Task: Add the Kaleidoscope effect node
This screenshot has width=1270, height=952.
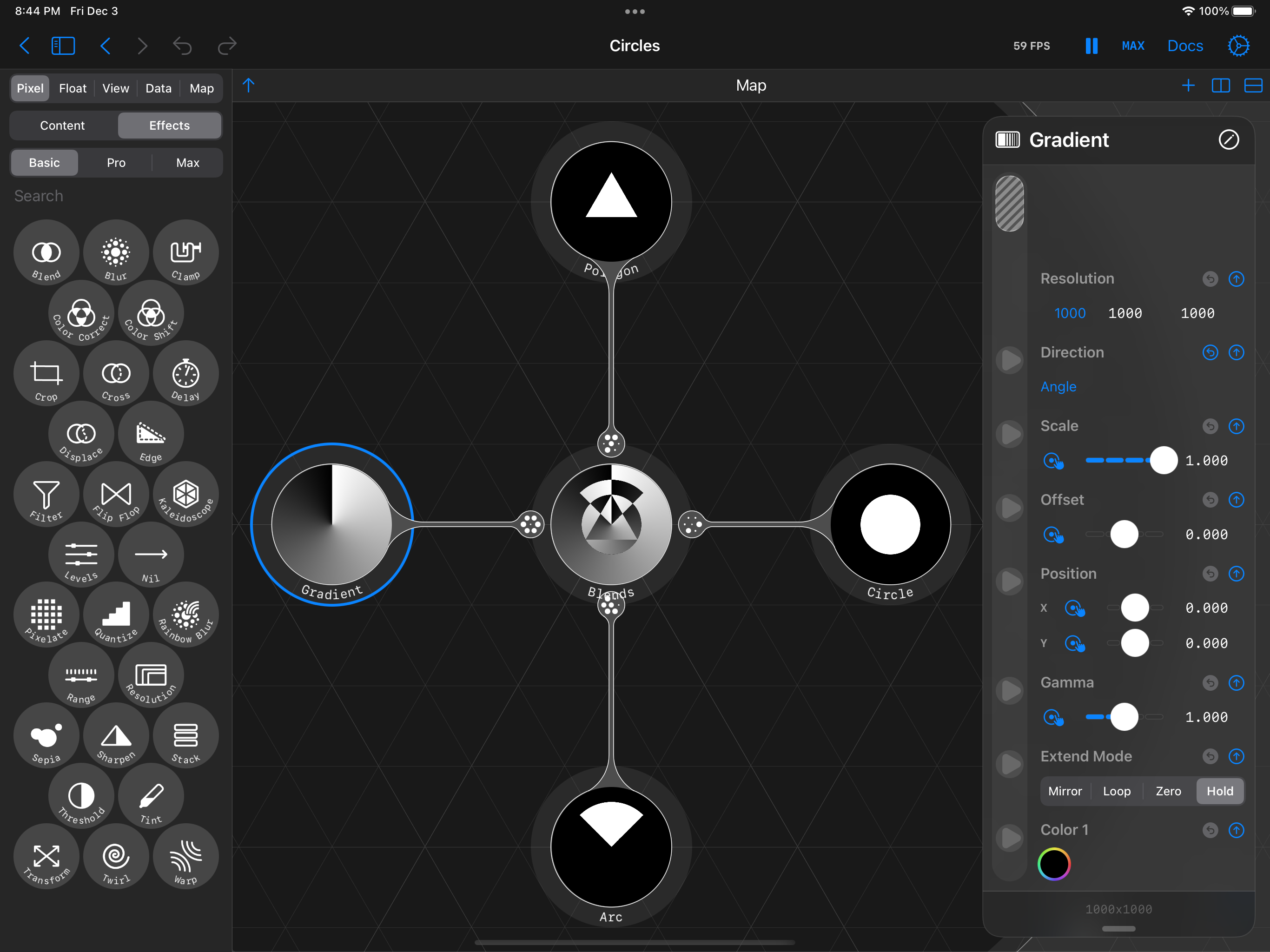Action: (185, 495)
